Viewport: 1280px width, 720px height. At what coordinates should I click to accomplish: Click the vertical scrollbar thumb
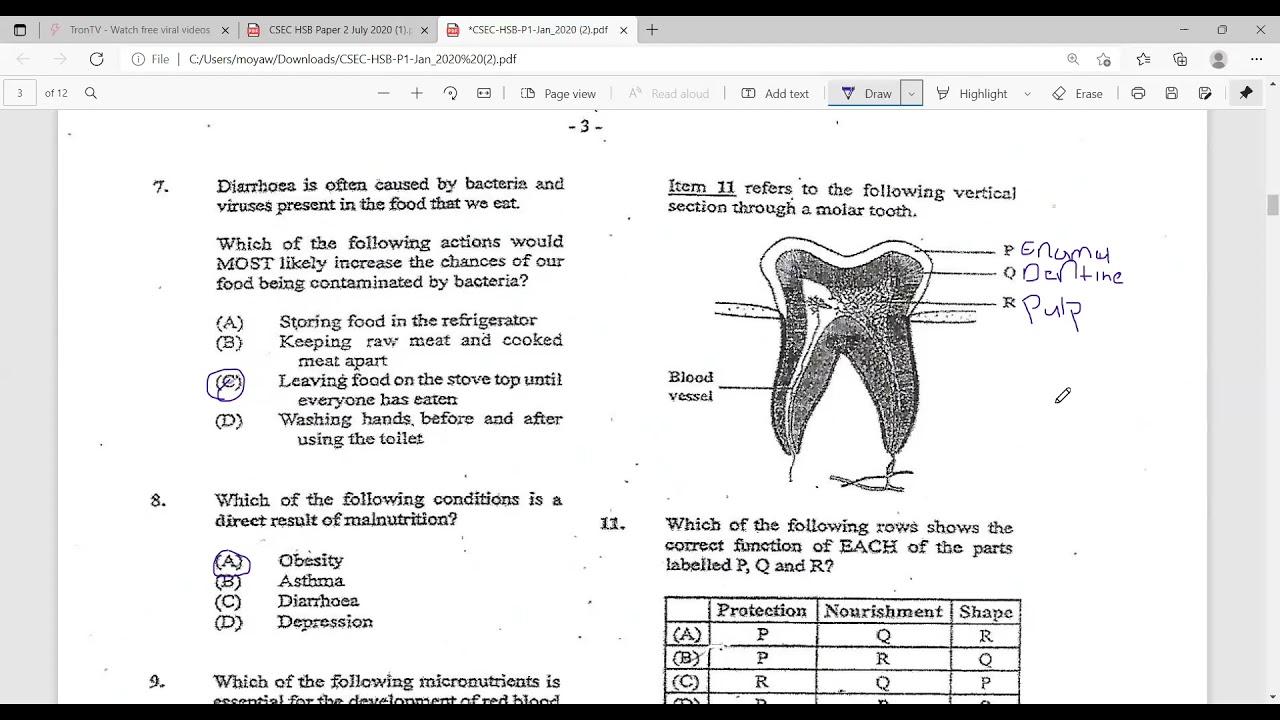1273,205
